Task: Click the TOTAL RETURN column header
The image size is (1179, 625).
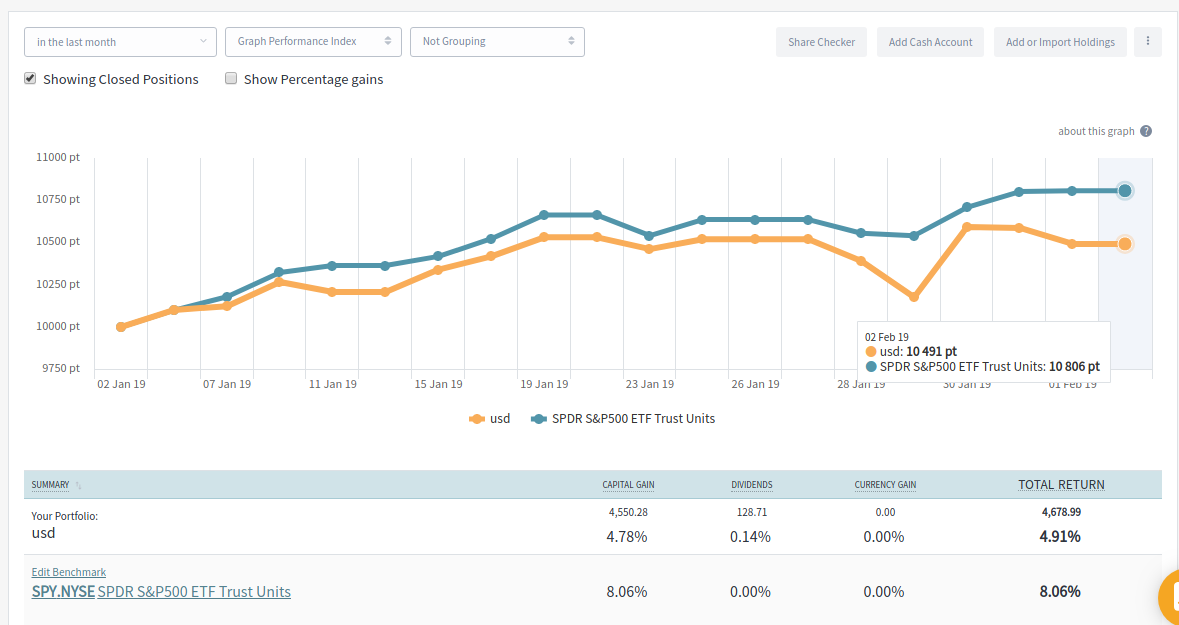Action: tap(1061, 485)
